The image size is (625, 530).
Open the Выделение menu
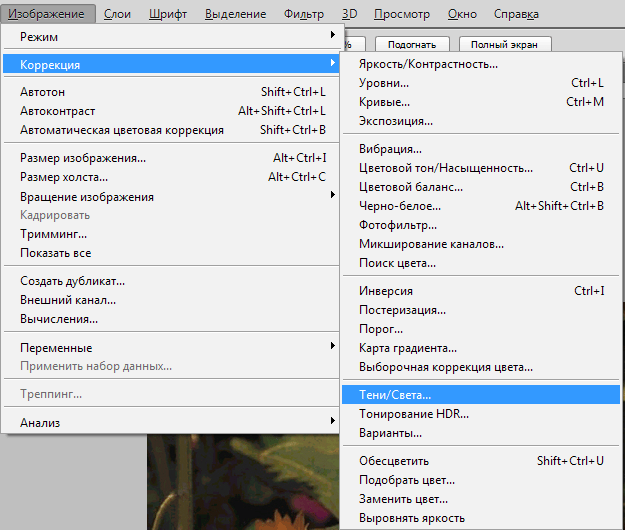[235, 14]
